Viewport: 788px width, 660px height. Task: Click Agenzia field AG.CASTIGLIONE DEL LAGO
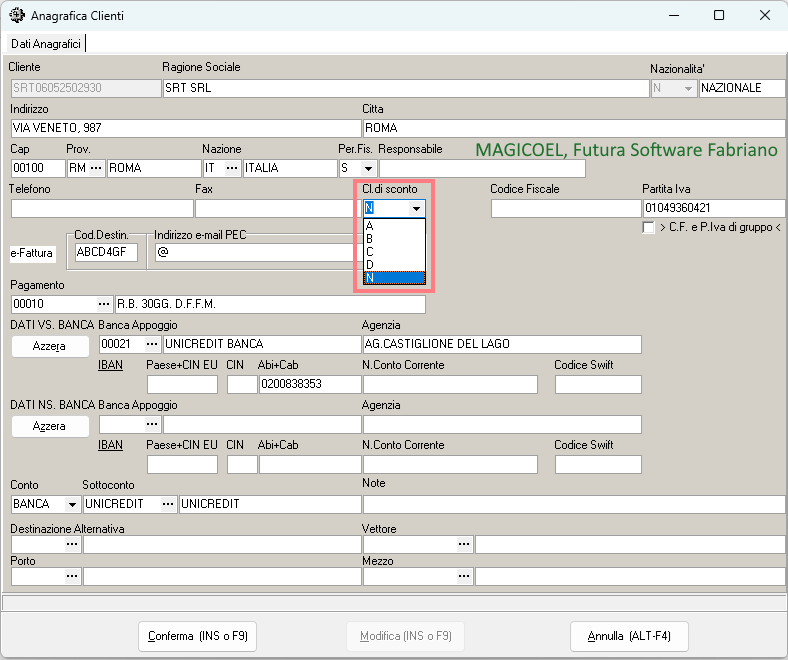(502, 344)
